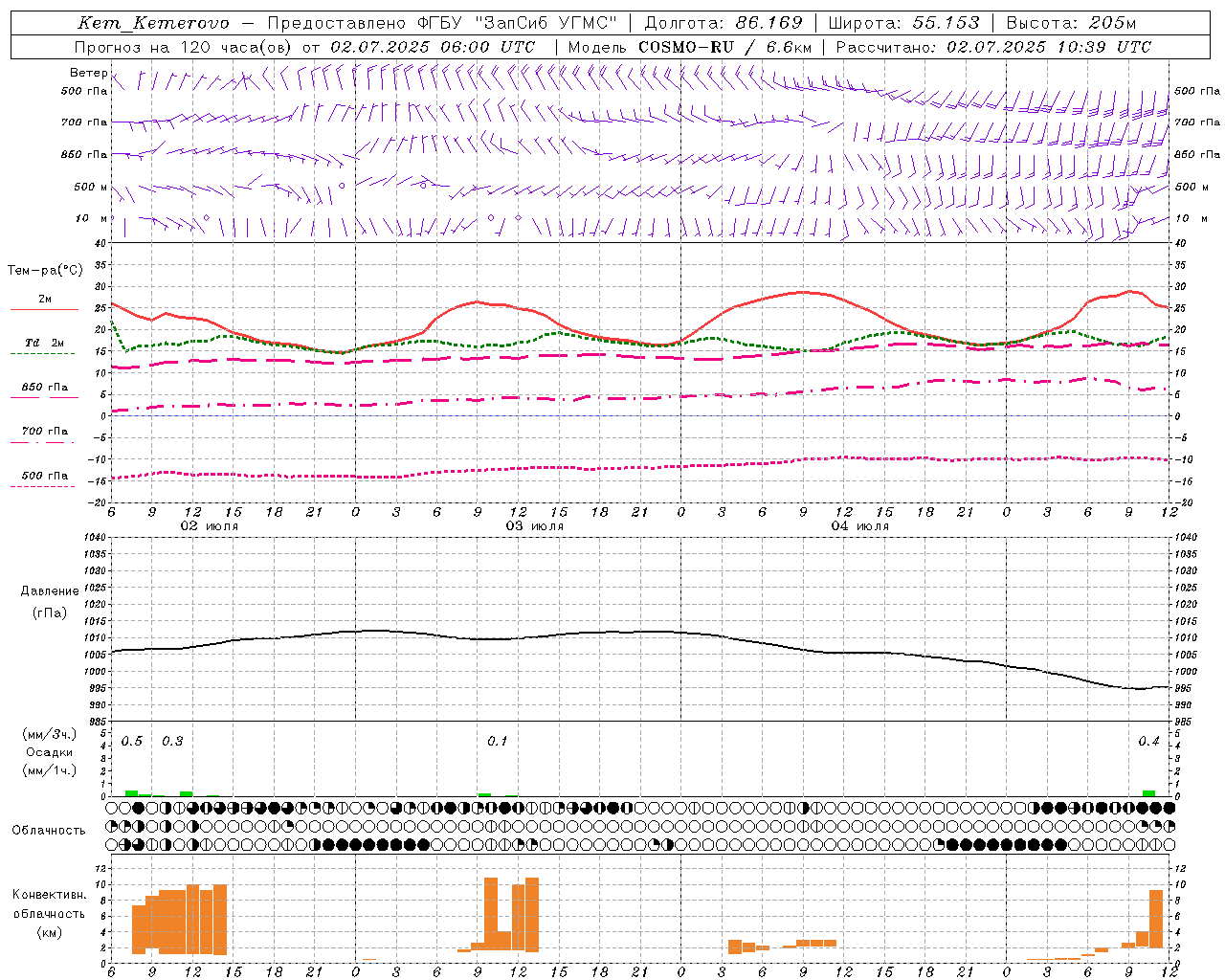
Task: Click the '10 м' wind level label on left axis
Action: [92, 218]
